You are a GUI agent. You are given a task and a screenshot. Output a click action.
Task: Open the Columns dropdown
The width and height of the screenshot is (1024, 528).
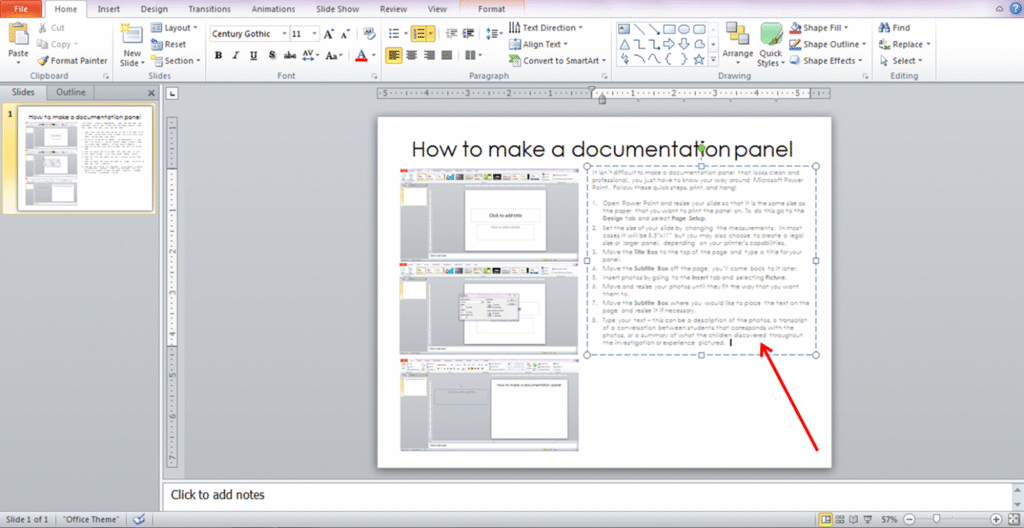click(472, 56)
